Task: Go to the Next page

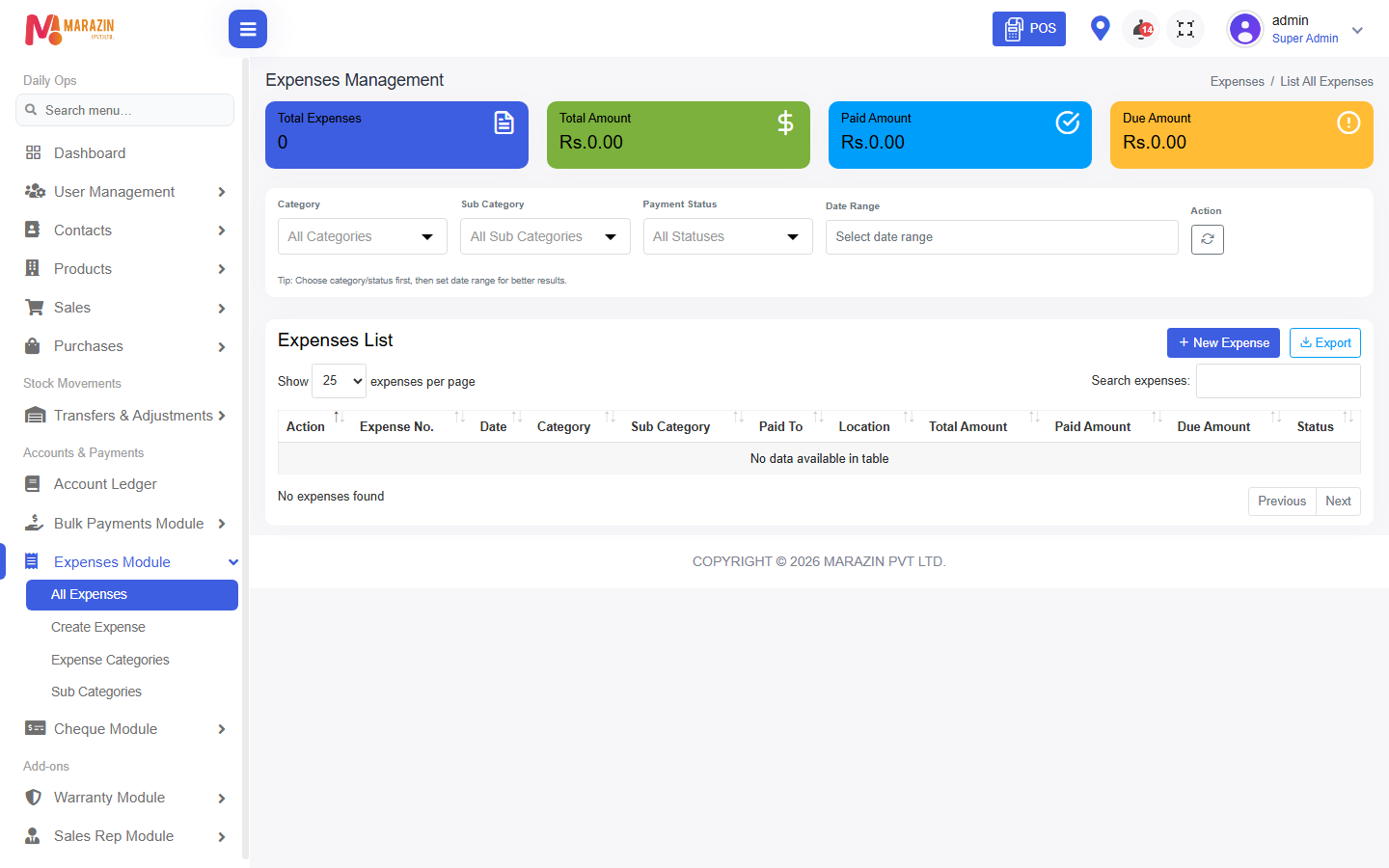Action: coord(1338,502)
